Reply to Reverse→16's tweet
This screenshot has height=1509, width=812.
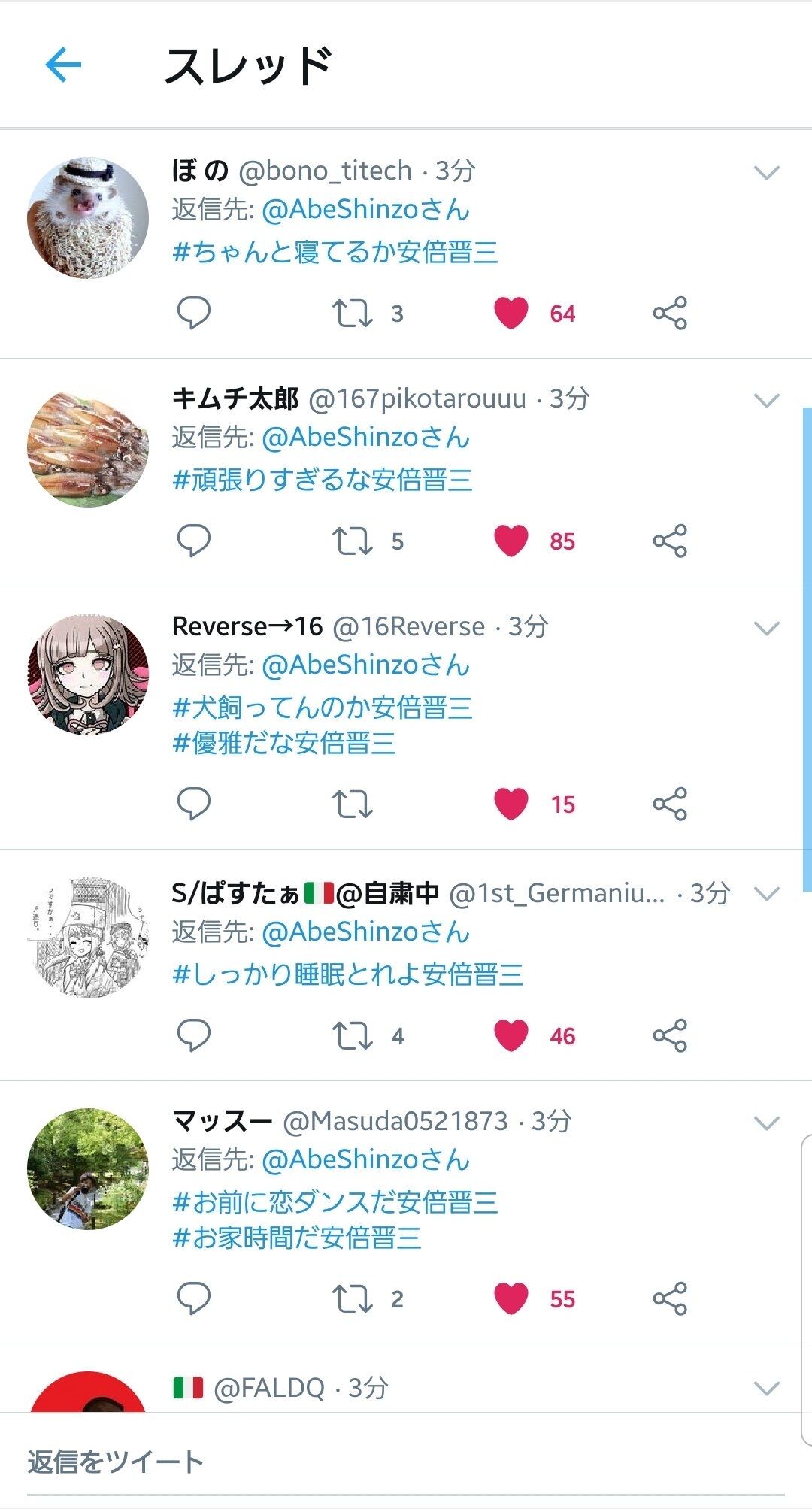point(193,804)
